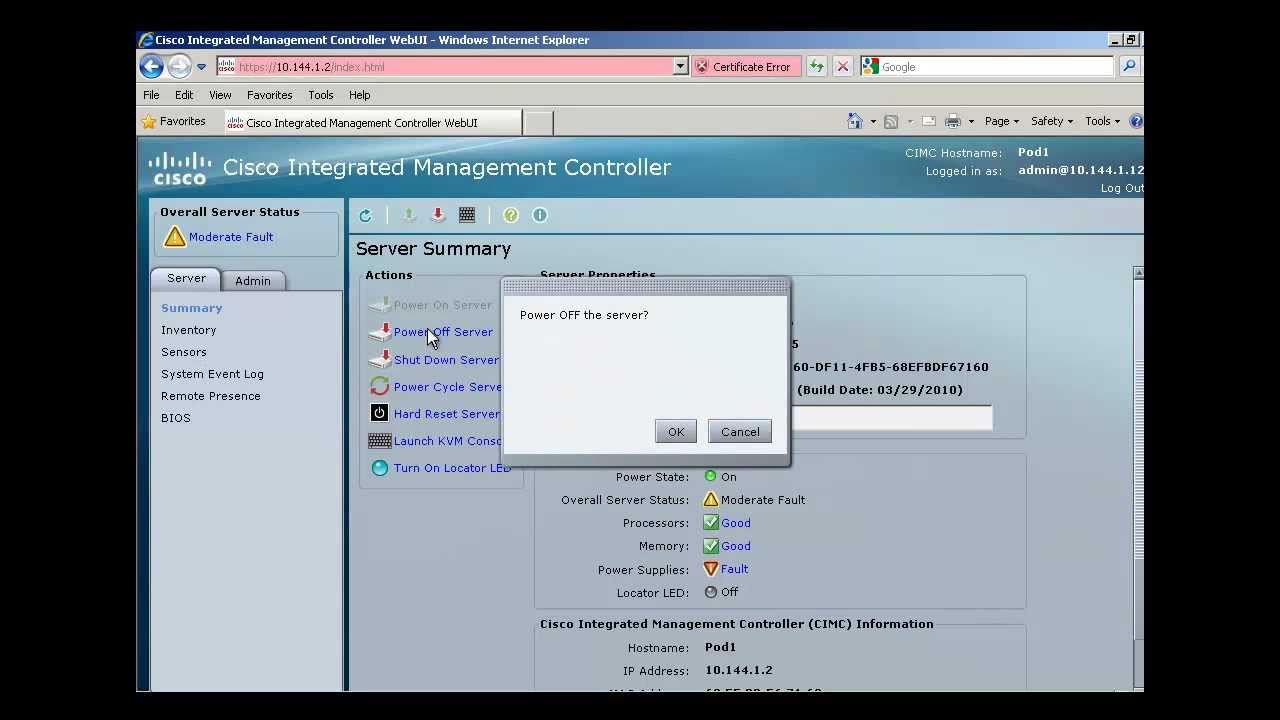
Task: Click Power Cycle Server action icon
Action: coord(380,386)
